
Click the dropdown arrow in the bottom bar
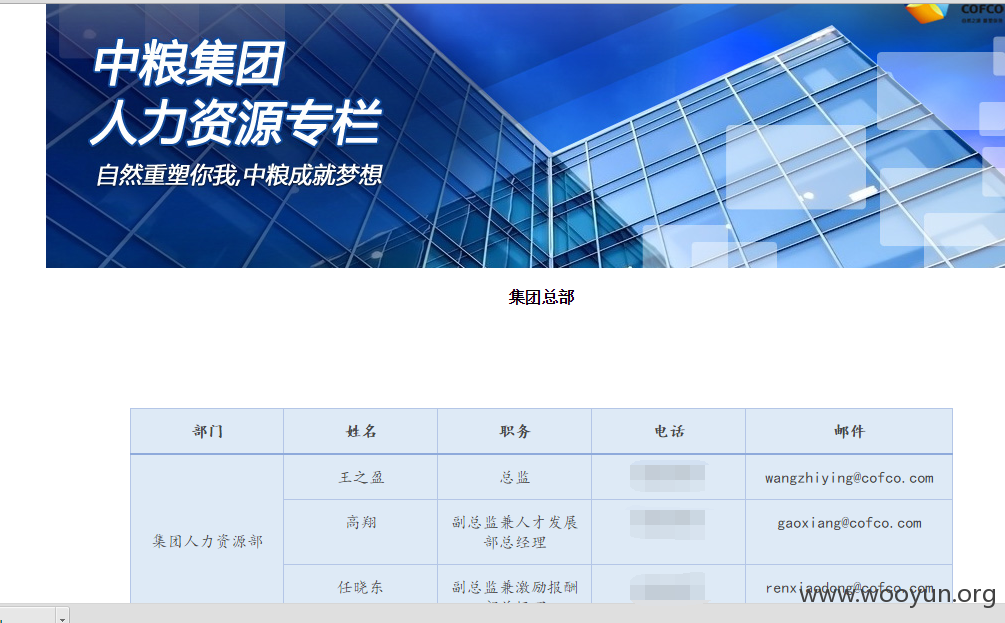tap(62, 617)
